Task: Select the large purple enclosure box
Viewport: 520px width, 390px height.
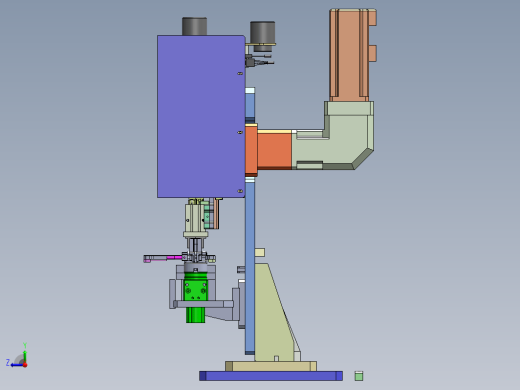Action: click(201, 116)
